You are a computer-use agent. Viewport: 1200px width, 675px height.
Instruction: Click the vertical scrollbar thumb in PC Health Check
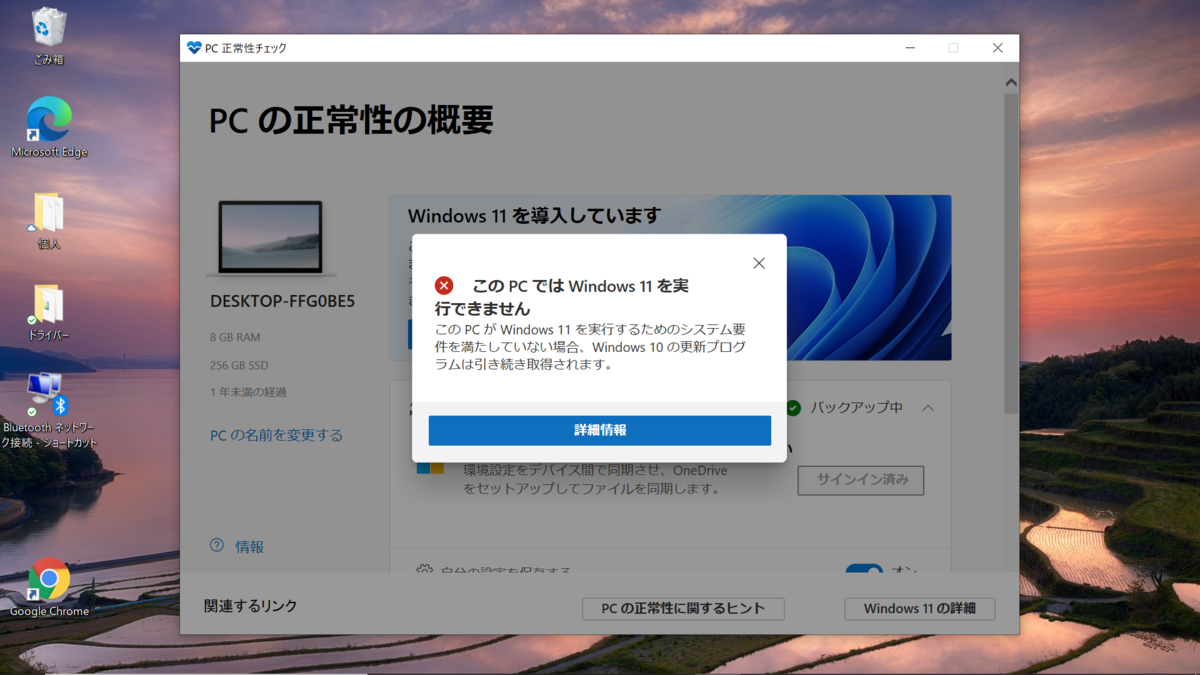click(x=1011, y=253)
